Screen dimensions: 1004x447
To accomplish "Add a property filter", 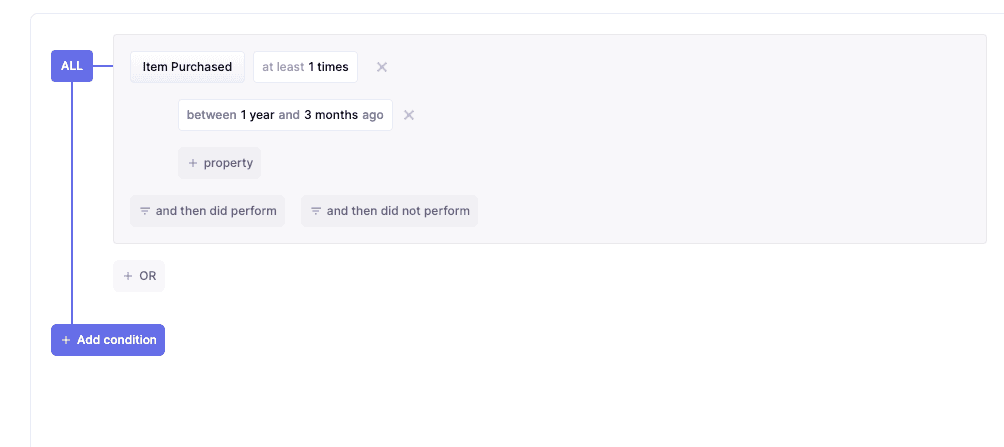I will point(228,163).
